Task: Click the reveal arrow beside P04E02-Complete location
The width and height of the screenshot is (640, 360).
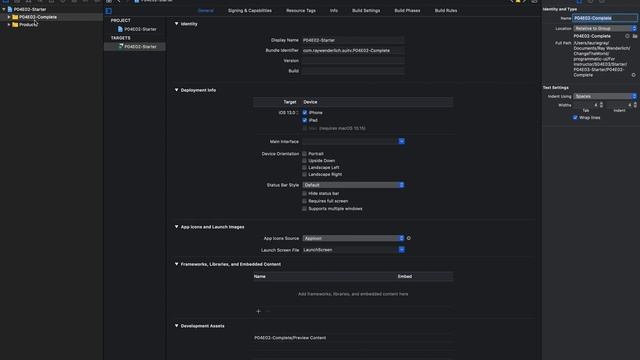Action: [x=627, y=36]
